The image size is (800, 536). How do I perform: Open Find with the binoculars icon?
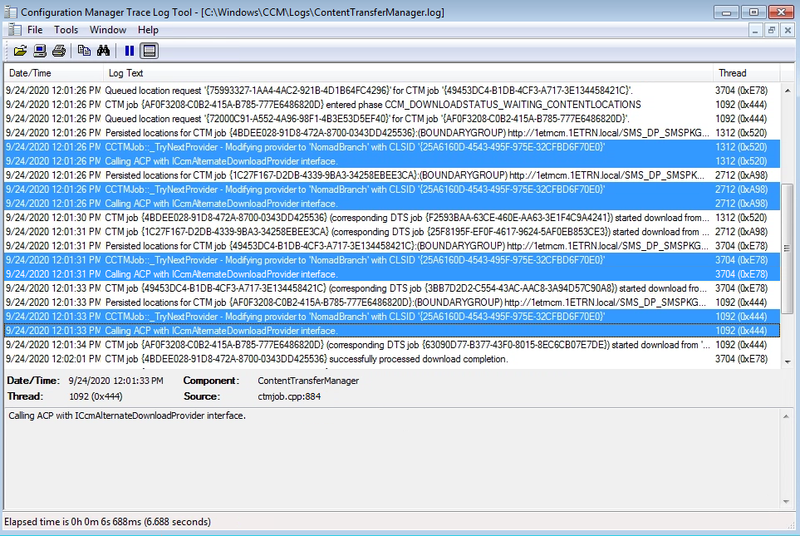pyautogui.click(x=104, y=51)
